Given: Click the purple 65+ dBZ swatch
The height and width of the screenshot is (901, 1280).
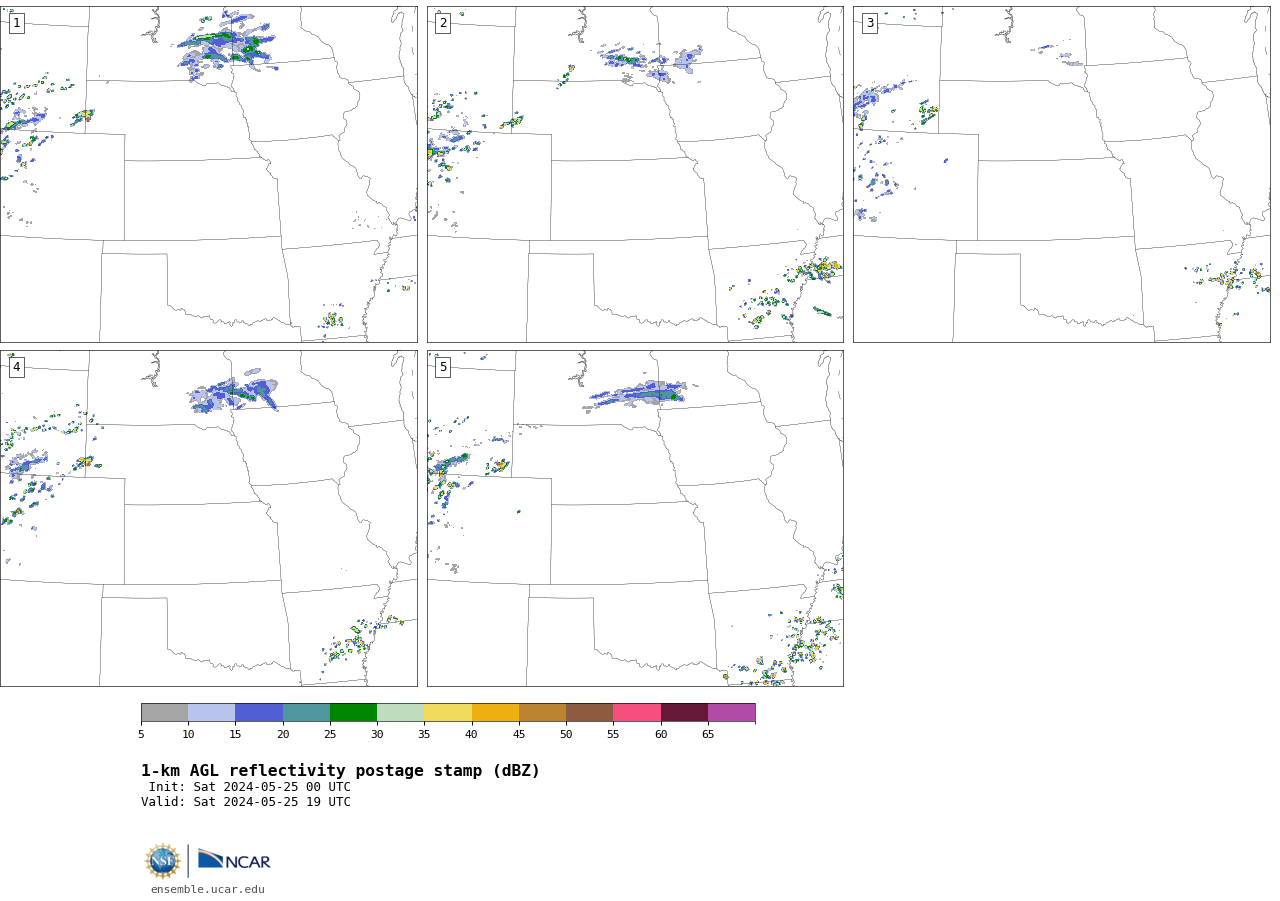Looking at the screenshot, I should 731,712.
